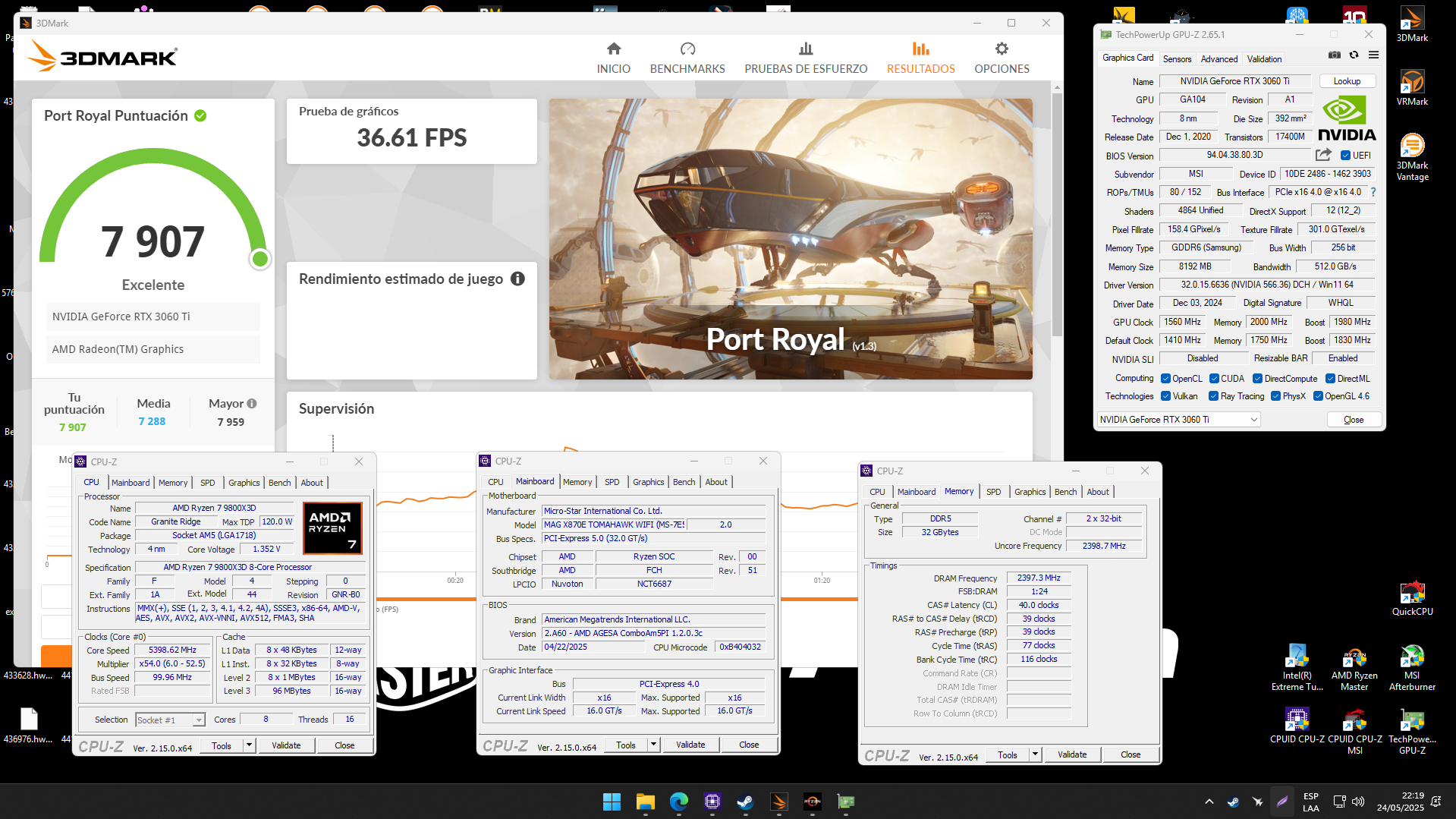Image resolution: width=1456 pixels, height=819 pixels.
Task: Toggle OpenGL 4.6 checkbox in GPU-Z
Action: pyautogui.click(x=1318, y=396)
